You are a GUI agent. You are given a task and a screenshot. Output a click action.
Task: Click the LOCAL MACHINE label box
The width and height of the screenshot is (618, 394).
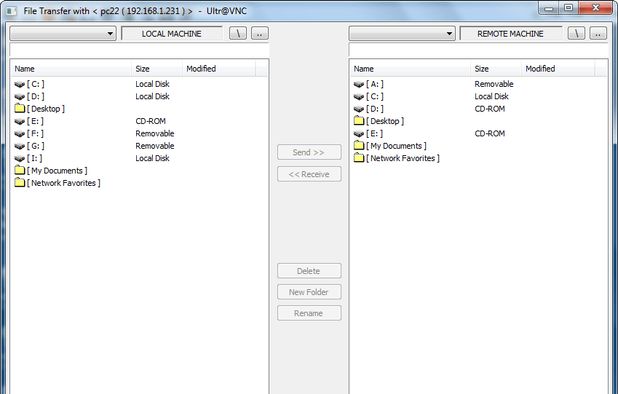(172, 33)
